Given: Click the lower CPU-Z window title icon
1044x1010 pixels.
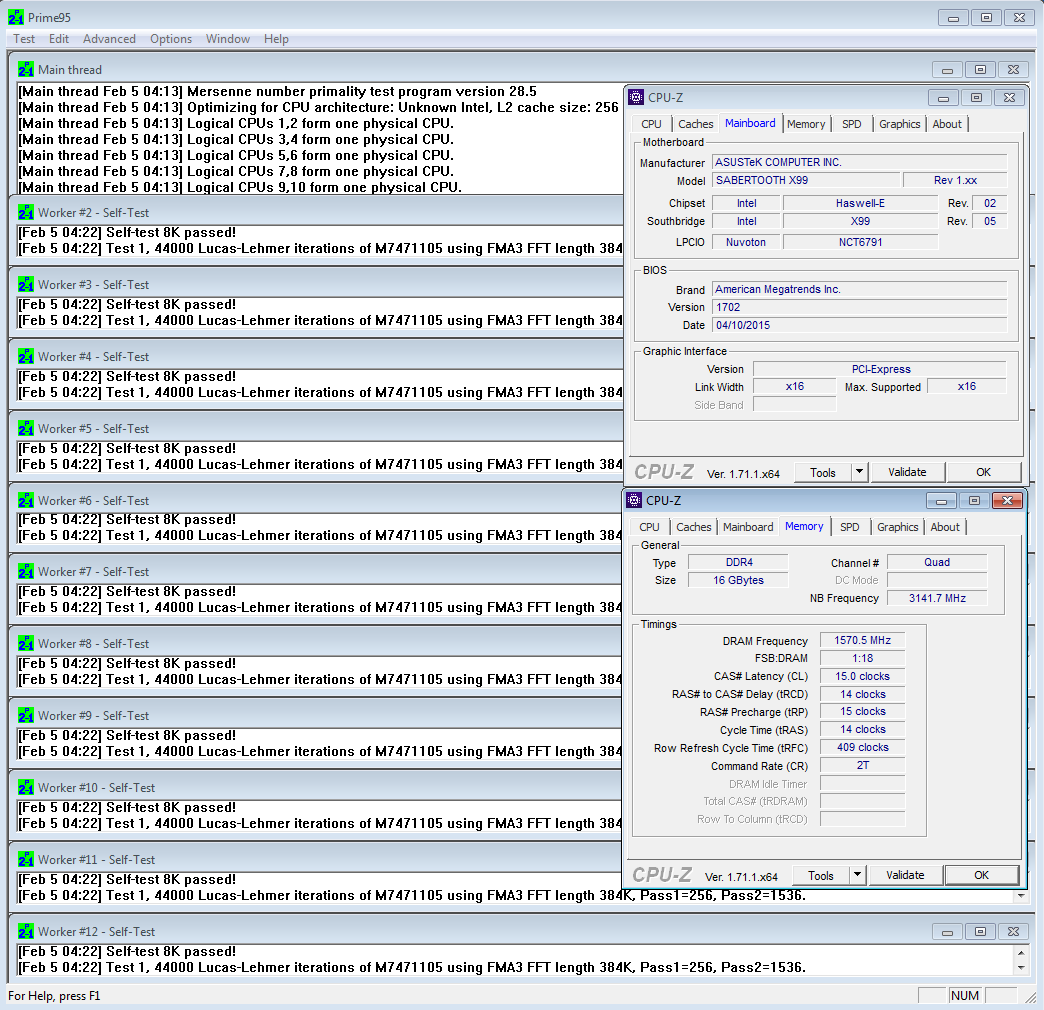Looking at the screenshot, I should tap(634, 500).
